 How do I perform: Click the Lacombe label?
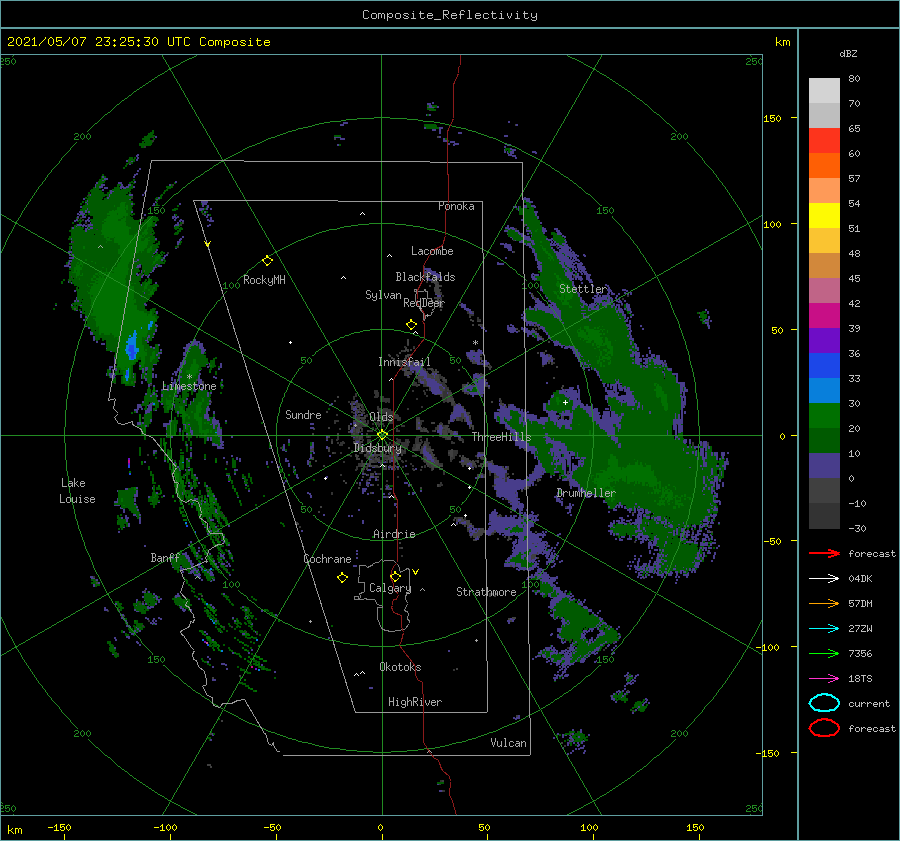[432, 251]
